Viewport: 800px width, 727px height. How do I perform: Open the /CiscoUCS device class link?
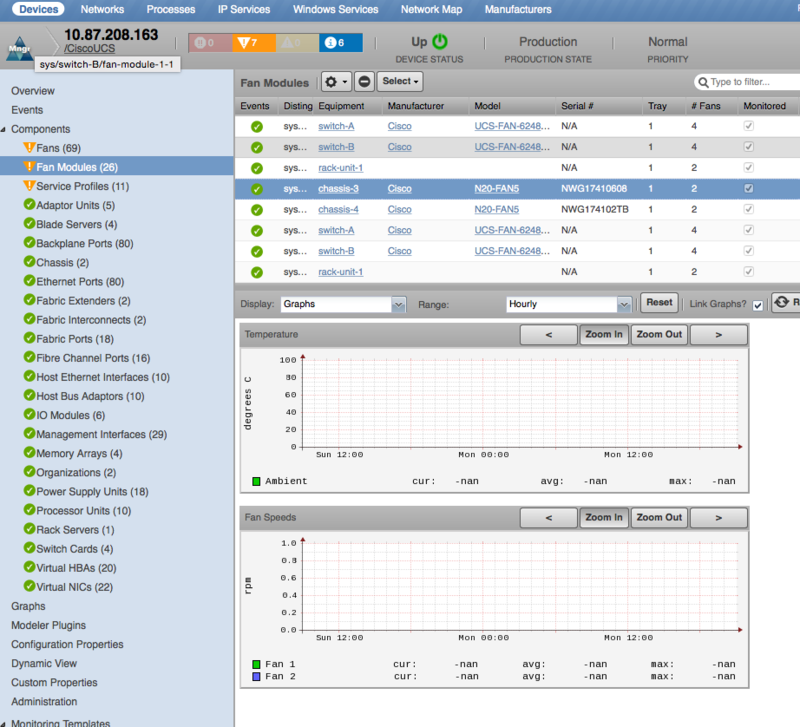pos(89,49)
